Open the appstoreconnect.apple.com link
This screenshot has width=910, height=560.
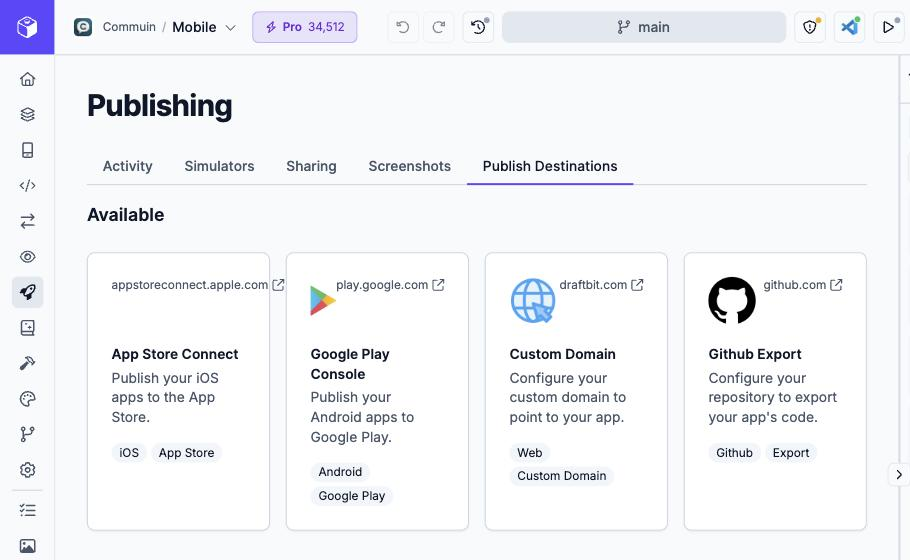[190, 285]
